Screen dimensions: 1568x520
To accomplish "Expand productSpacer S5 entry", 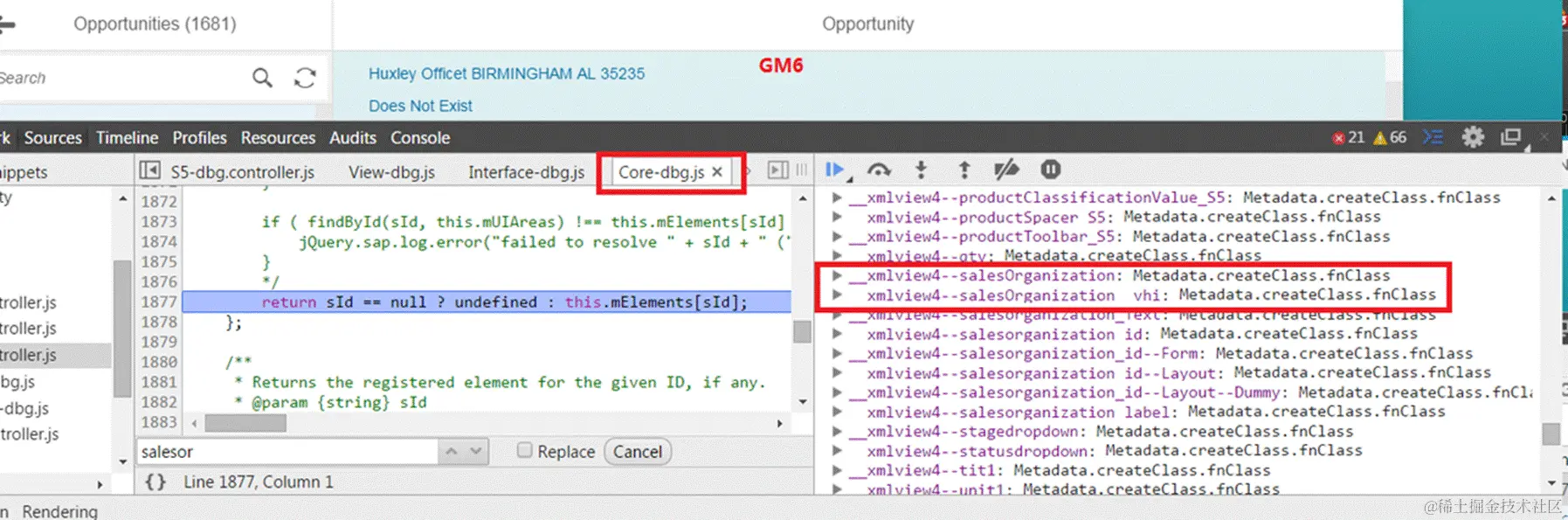I will [x=837, y=217].
